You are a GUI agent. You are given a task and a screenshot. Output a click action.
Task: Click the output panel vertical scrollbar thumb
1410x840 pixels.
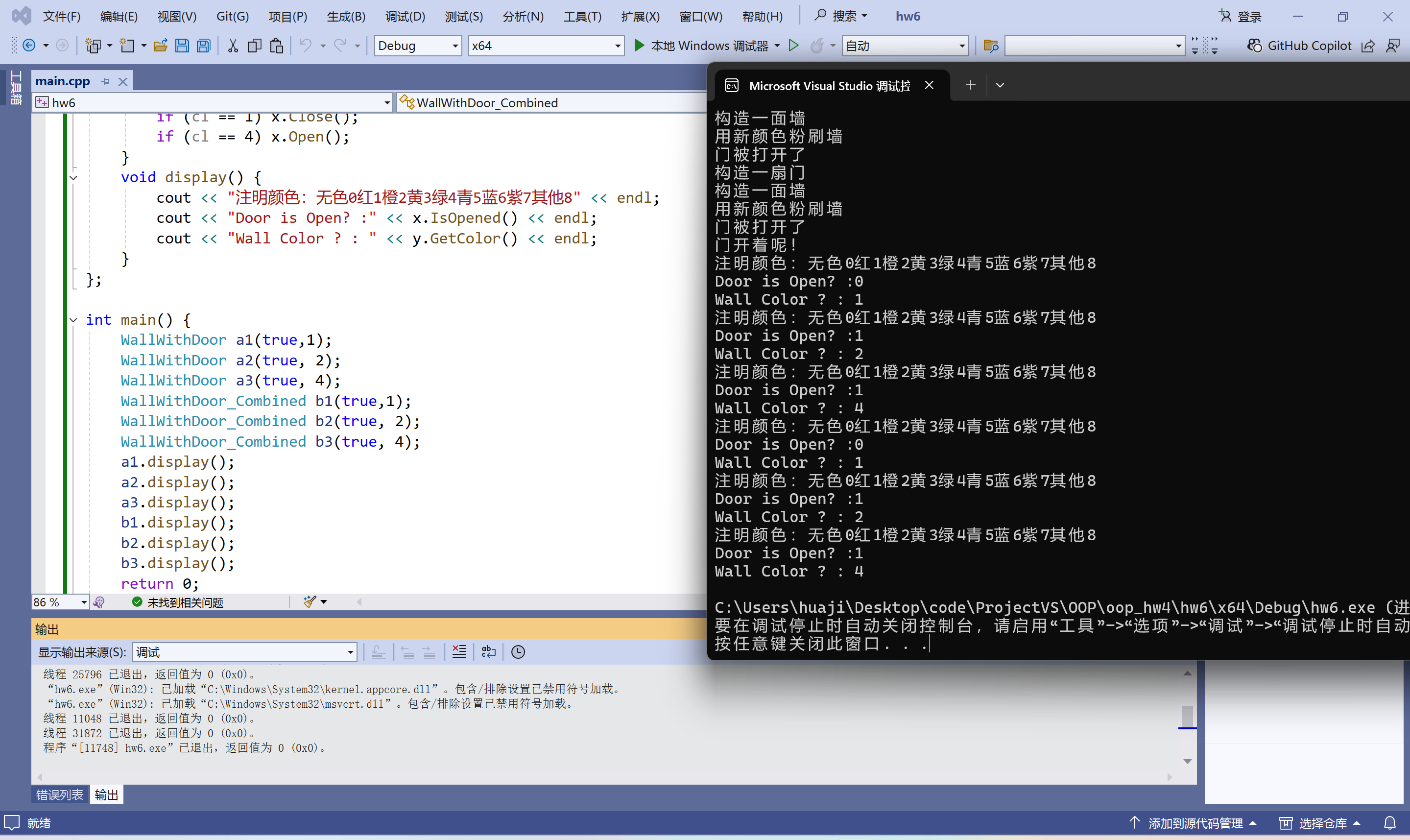click(x=1187, y=716)
